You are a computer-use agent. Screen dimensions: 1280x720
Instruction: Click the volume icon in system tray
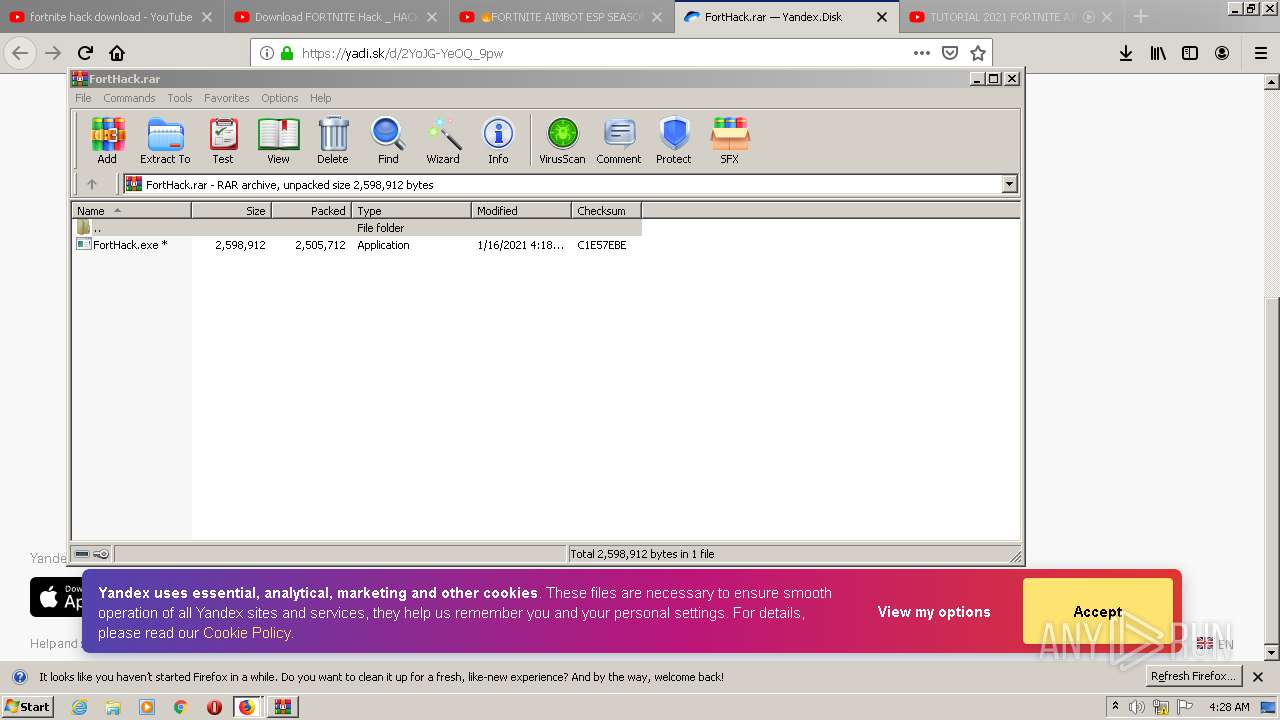(x=1137, y=707)
